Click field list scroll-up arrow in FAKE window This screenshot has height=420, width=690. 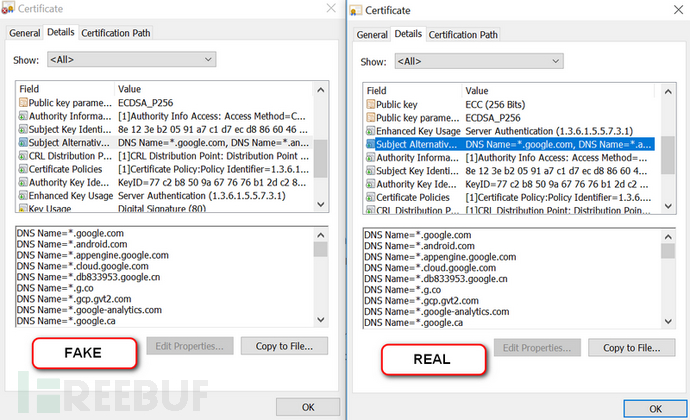pyautogui.click(x=321, y=90)
